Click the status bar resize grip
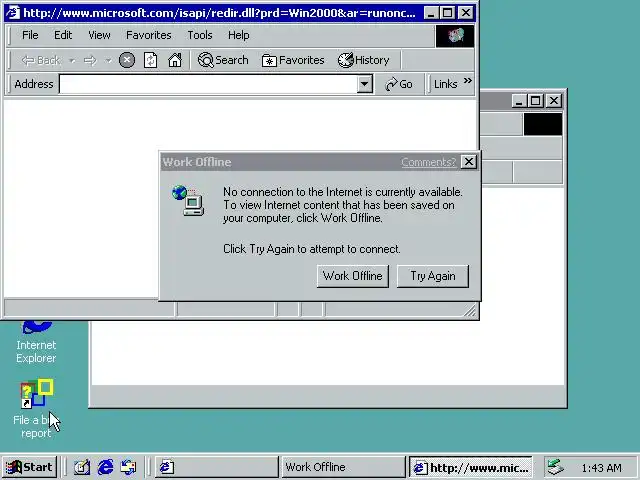The width and height of the screenshot is (640, 480). (470, 311)
